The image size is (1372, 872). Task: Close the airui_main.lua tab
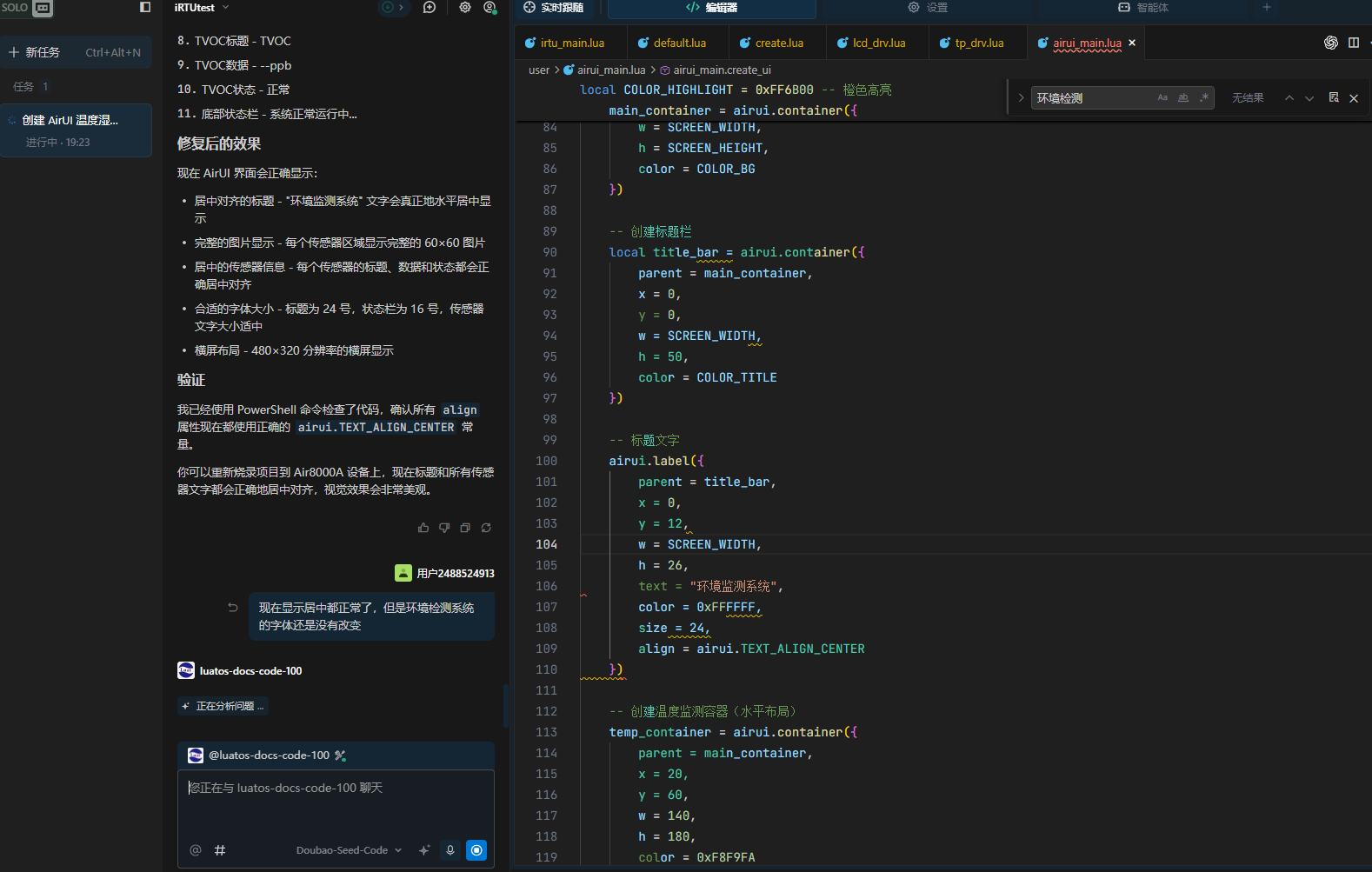point(1132,43)
